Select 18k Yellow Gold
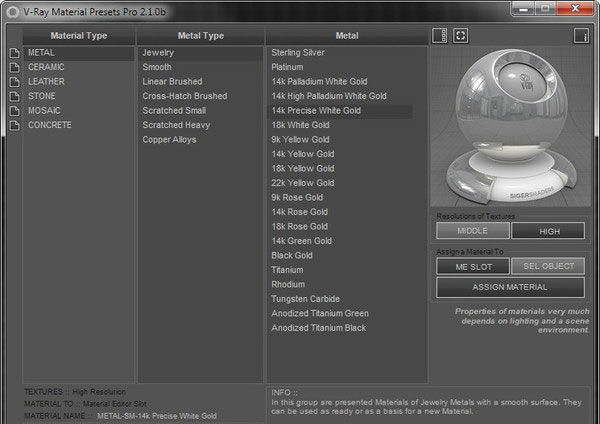Viewport: 600px width, 424px height. [341, 168]
